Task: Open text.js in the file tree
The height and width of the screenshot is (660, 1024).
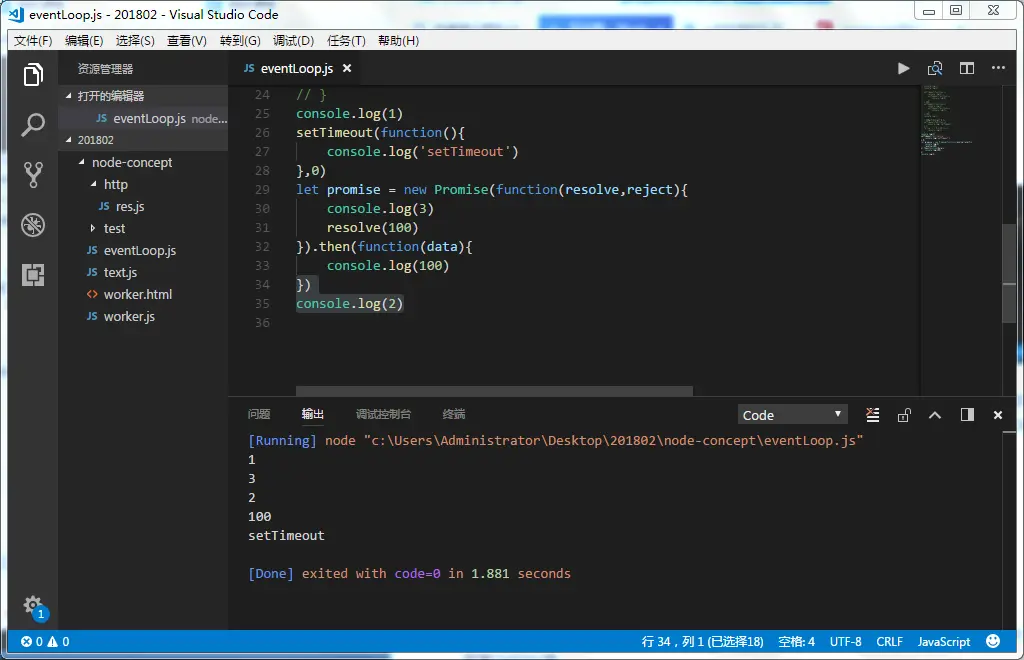Action: (x=120, y=273)
